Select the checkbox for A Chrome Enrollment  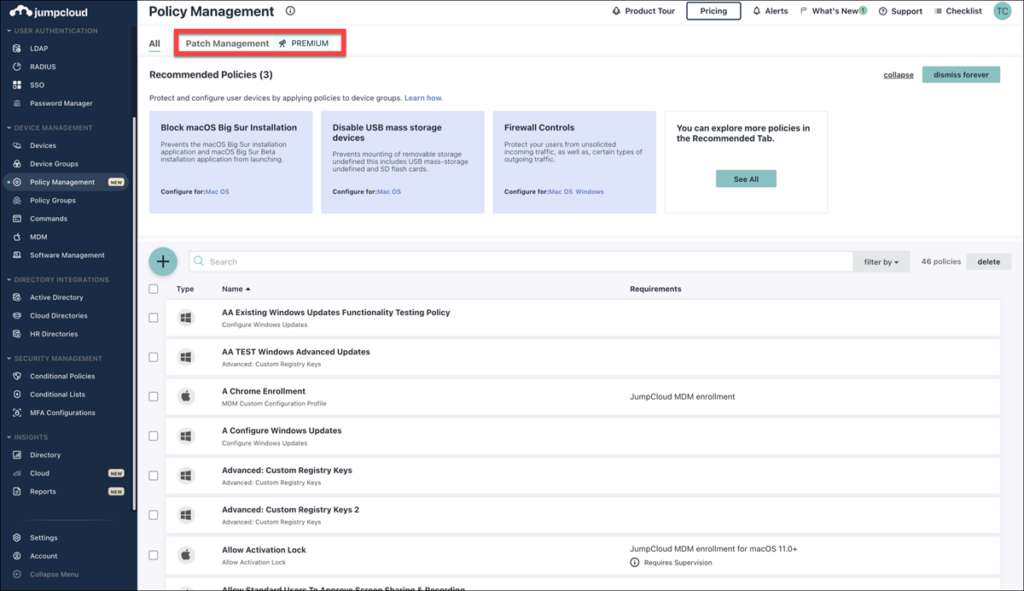pos(152,394)
